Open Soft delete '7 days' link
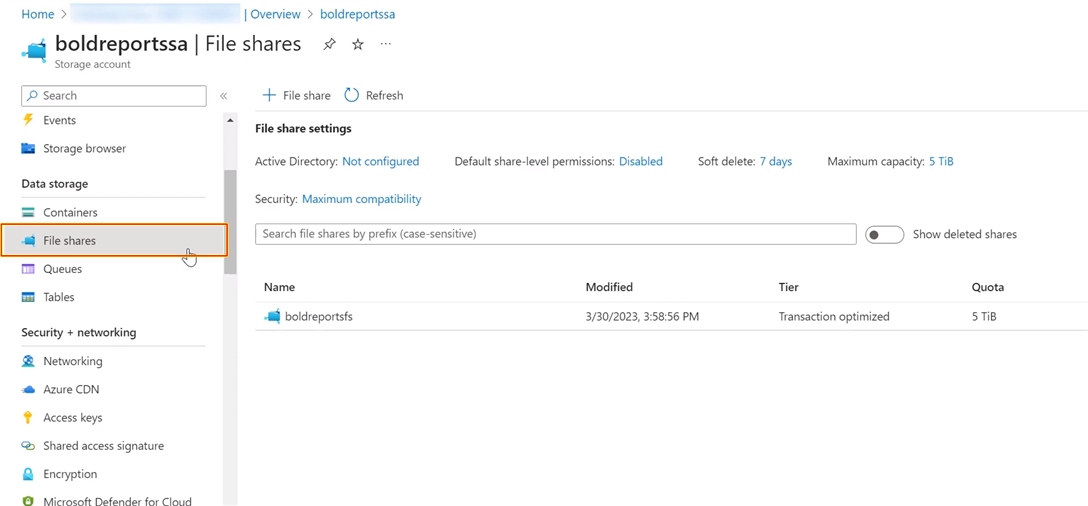The height and width of the screenshot is (506, 1088). click(x=776, y=161)
